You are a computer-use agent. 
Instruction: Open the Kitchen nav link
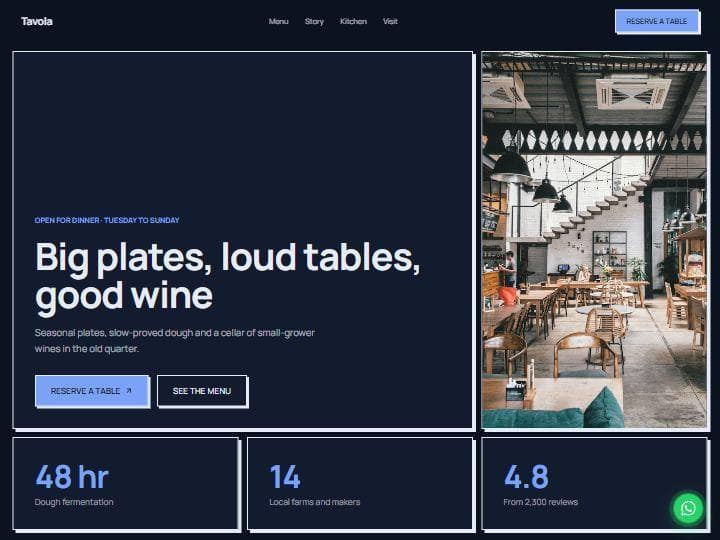point(353,22)
